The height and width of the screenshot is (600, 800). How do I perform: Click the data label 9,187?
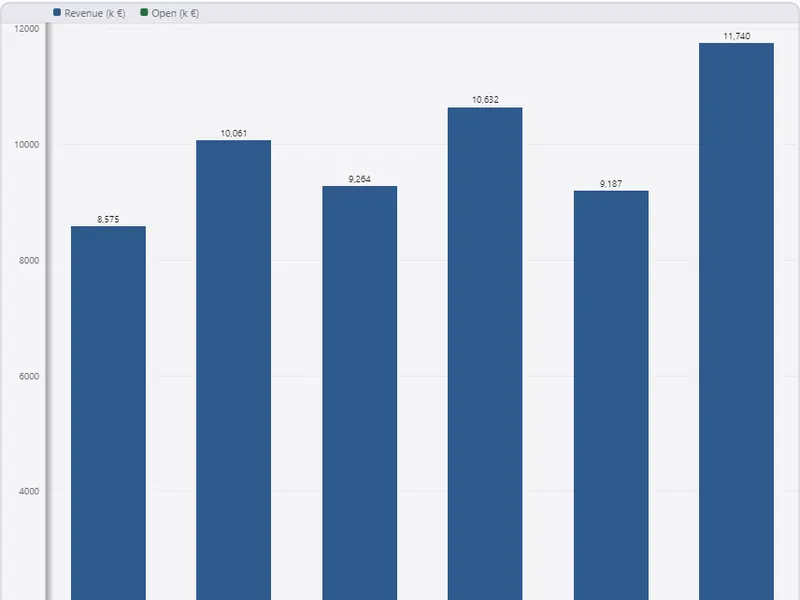tap(611, 184)
